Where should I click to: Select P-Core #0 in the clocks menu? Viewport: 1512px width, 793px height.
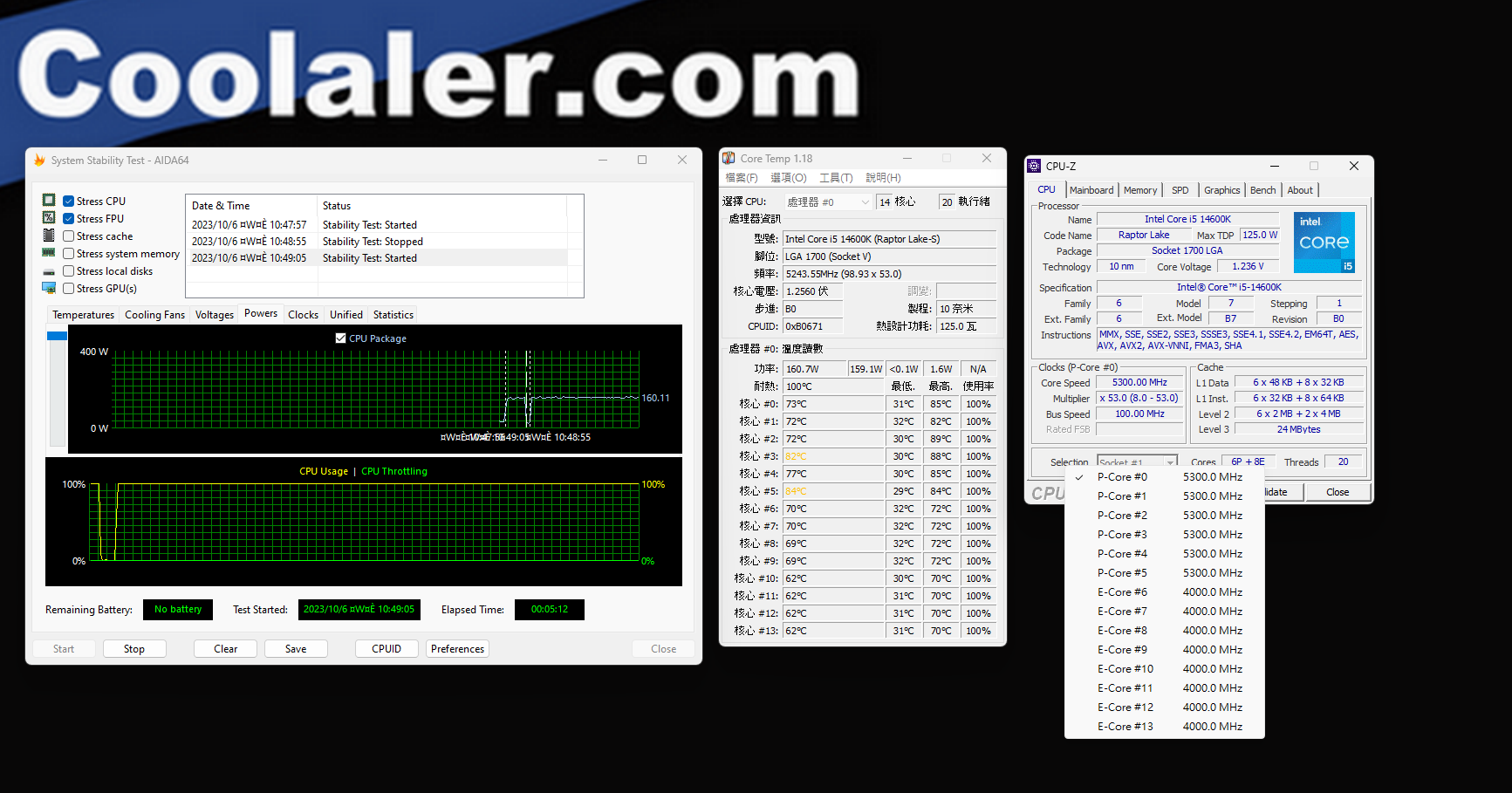(1165, 477)
